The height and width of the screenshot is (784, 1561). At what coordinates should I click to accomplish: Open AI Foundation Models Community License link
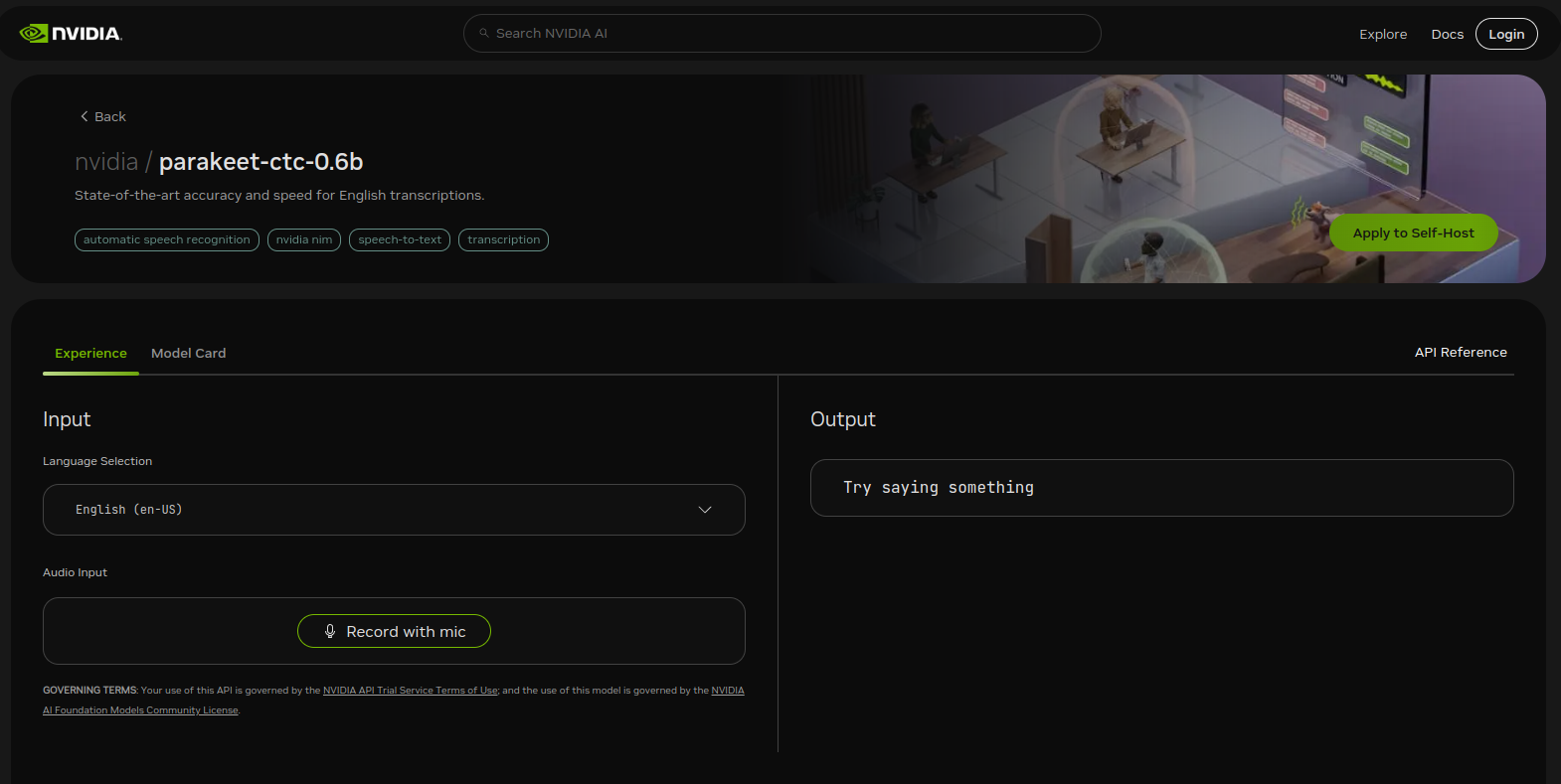pyautogui.click(x=140, y=710)
